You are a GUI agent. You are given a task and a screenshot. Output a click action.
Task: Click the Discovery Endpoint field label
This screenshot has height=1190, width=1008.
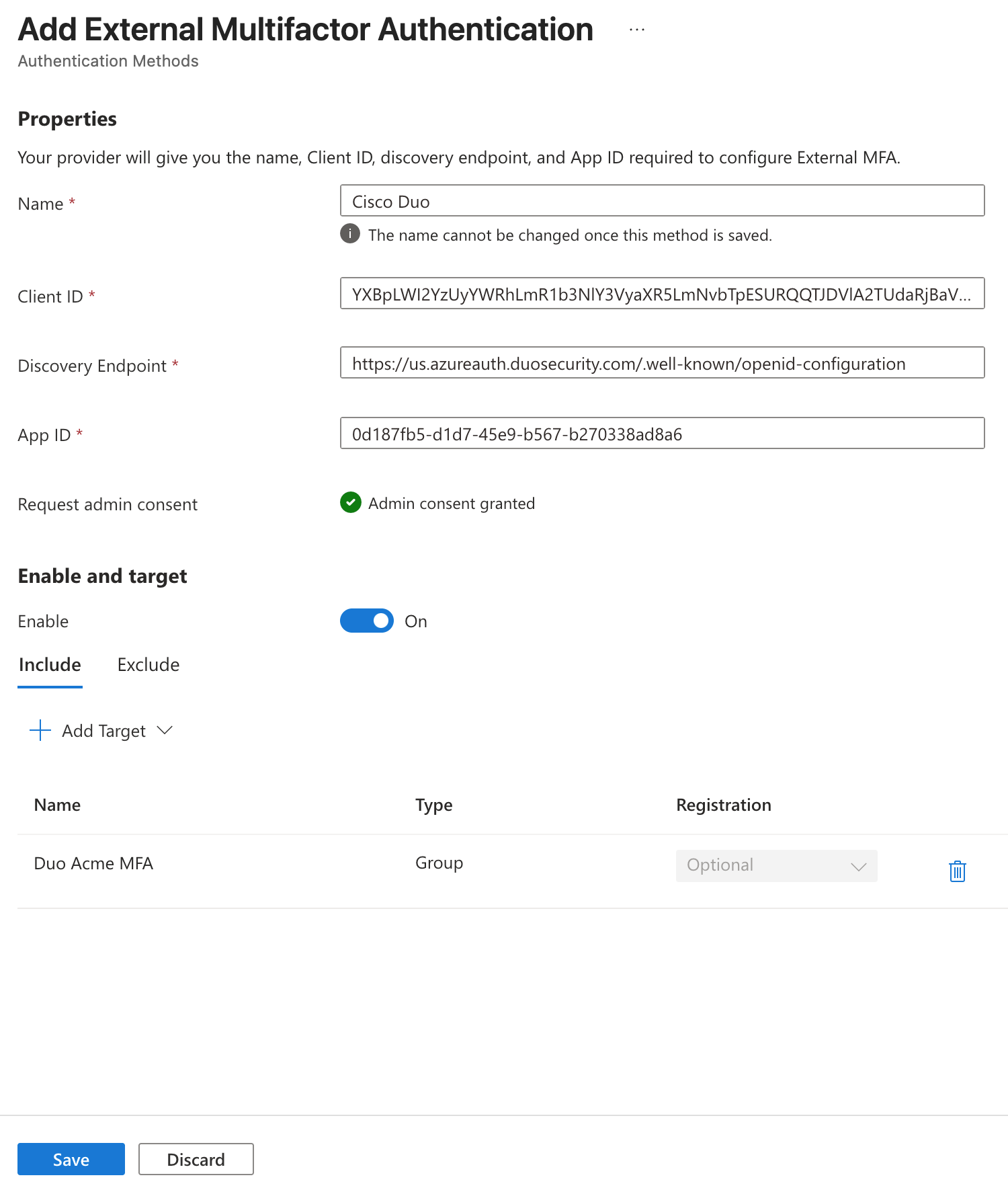tap(92, 366)
